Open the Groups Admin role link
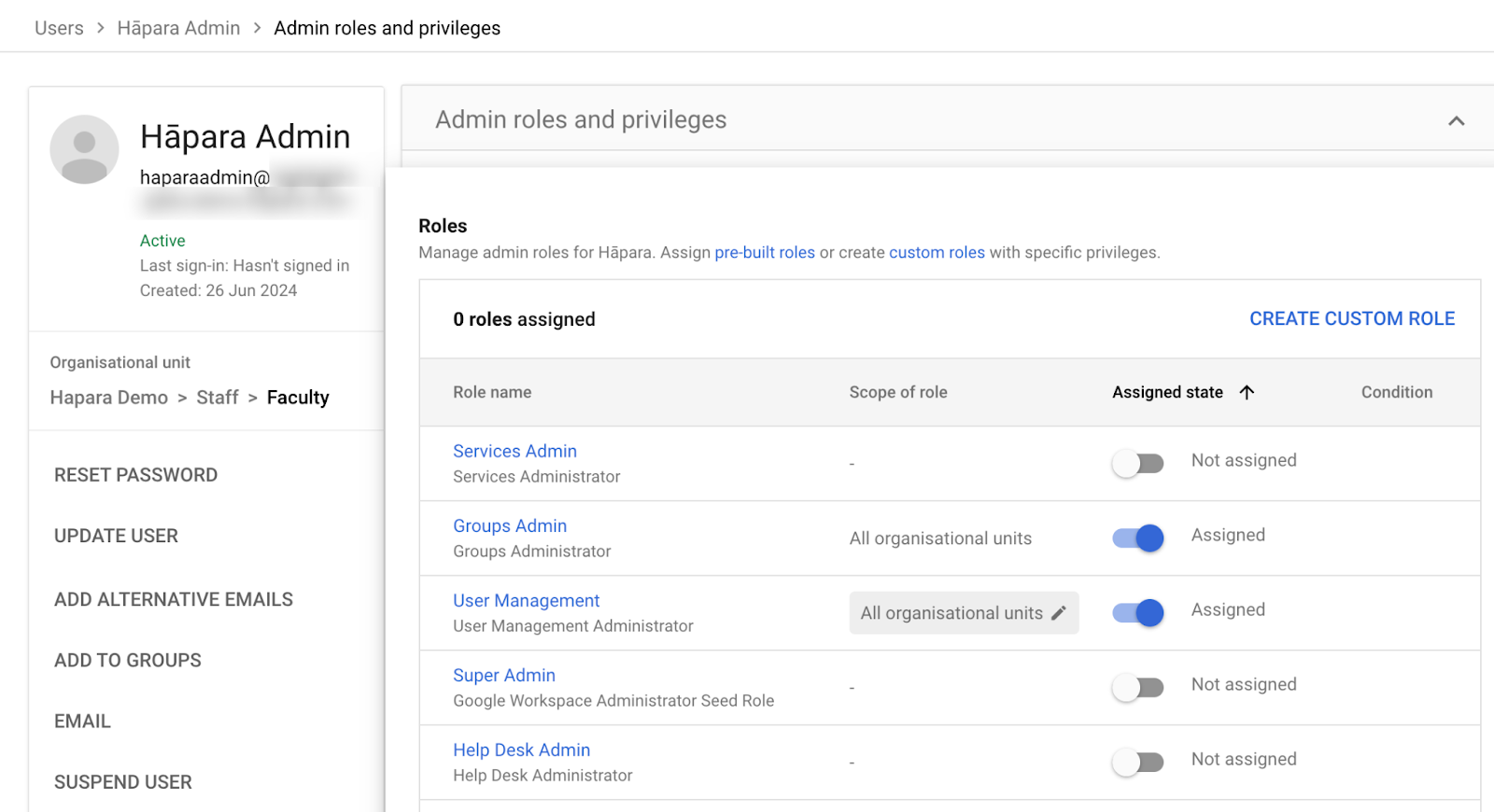Image resolution: width=1494 pixels, height=812 pixels. (x=510, y=525)
